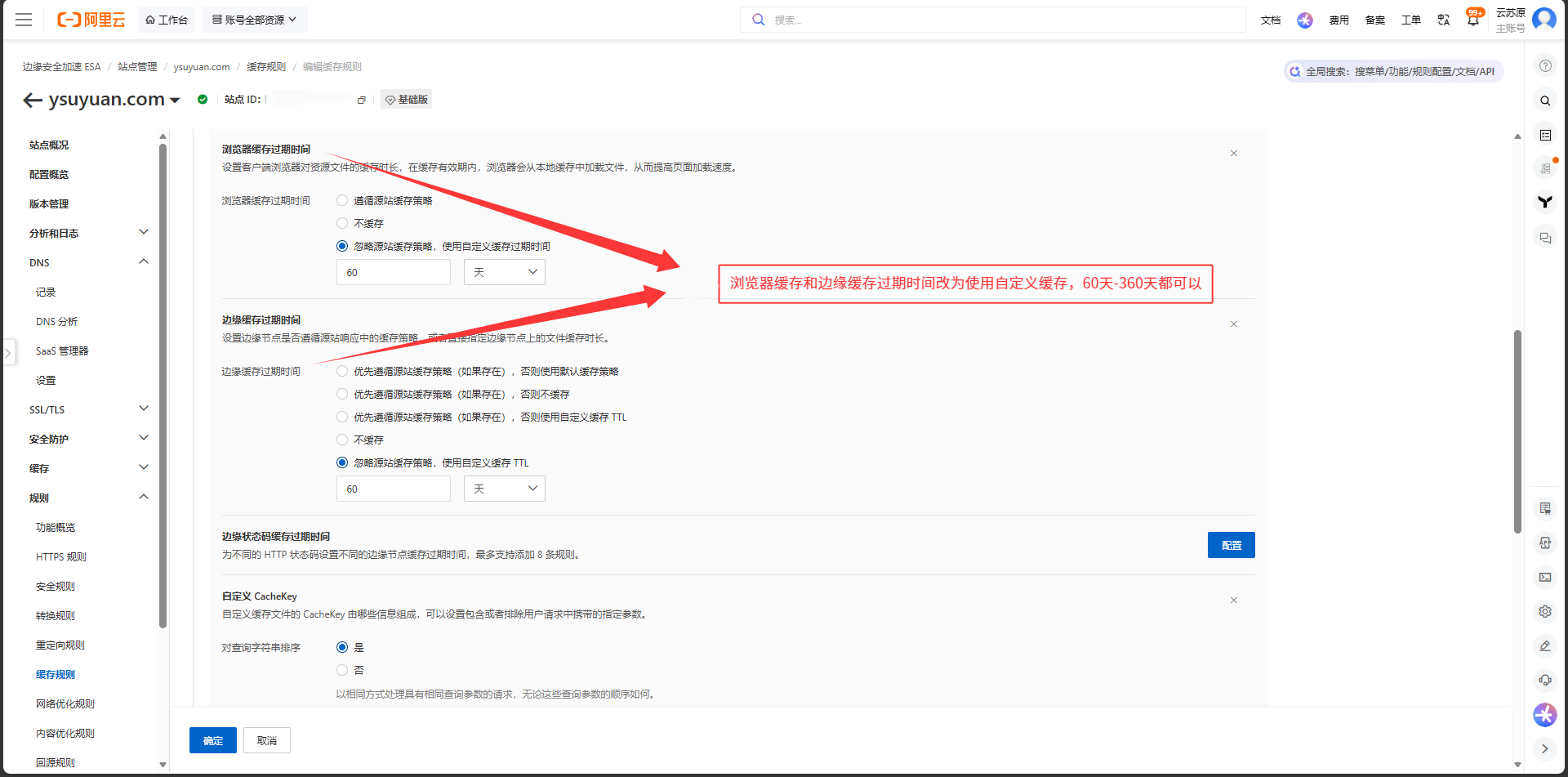
Task: Click the pencil edit icon on right rail
Action: click(1545, 645)
